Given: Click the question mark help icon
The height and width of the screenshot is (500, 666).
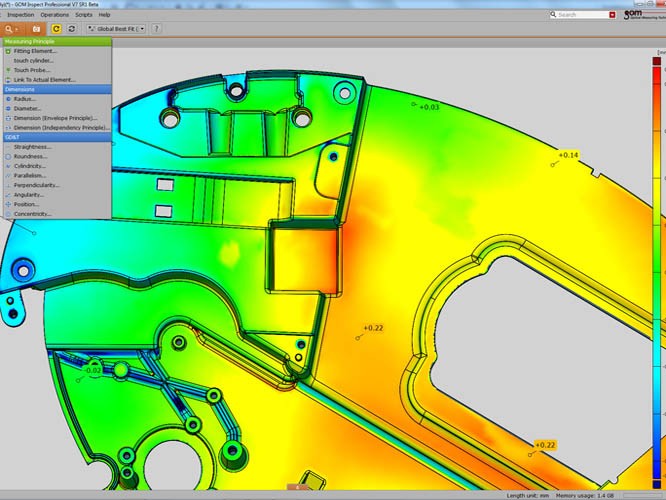Looking at the screenshot, I should (156, 29).
